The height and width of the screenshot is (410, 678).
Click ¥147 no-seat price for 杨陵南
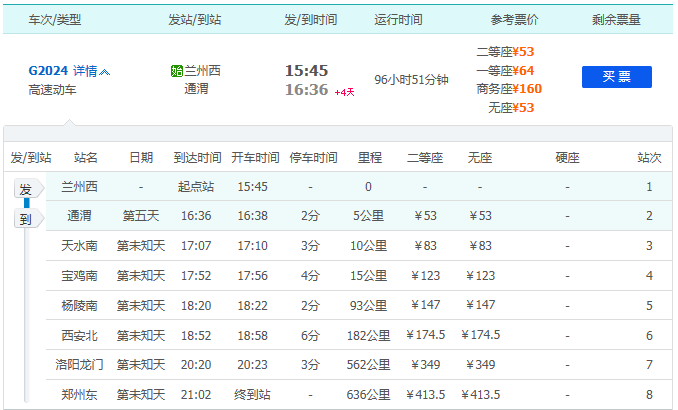pyautogui.click(x=480, y=305)
